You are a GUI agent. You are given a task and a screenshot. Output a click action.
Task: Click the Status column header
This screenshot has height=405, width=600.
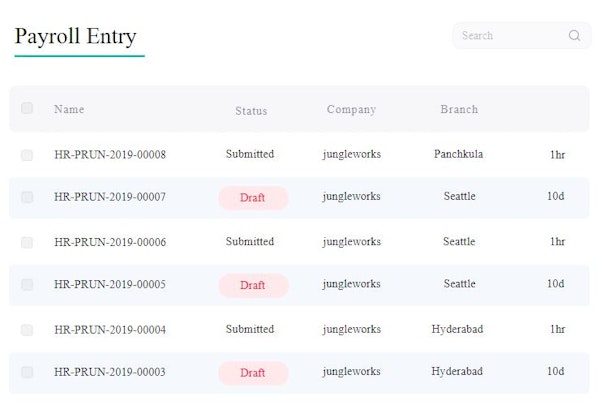point(251,111)
